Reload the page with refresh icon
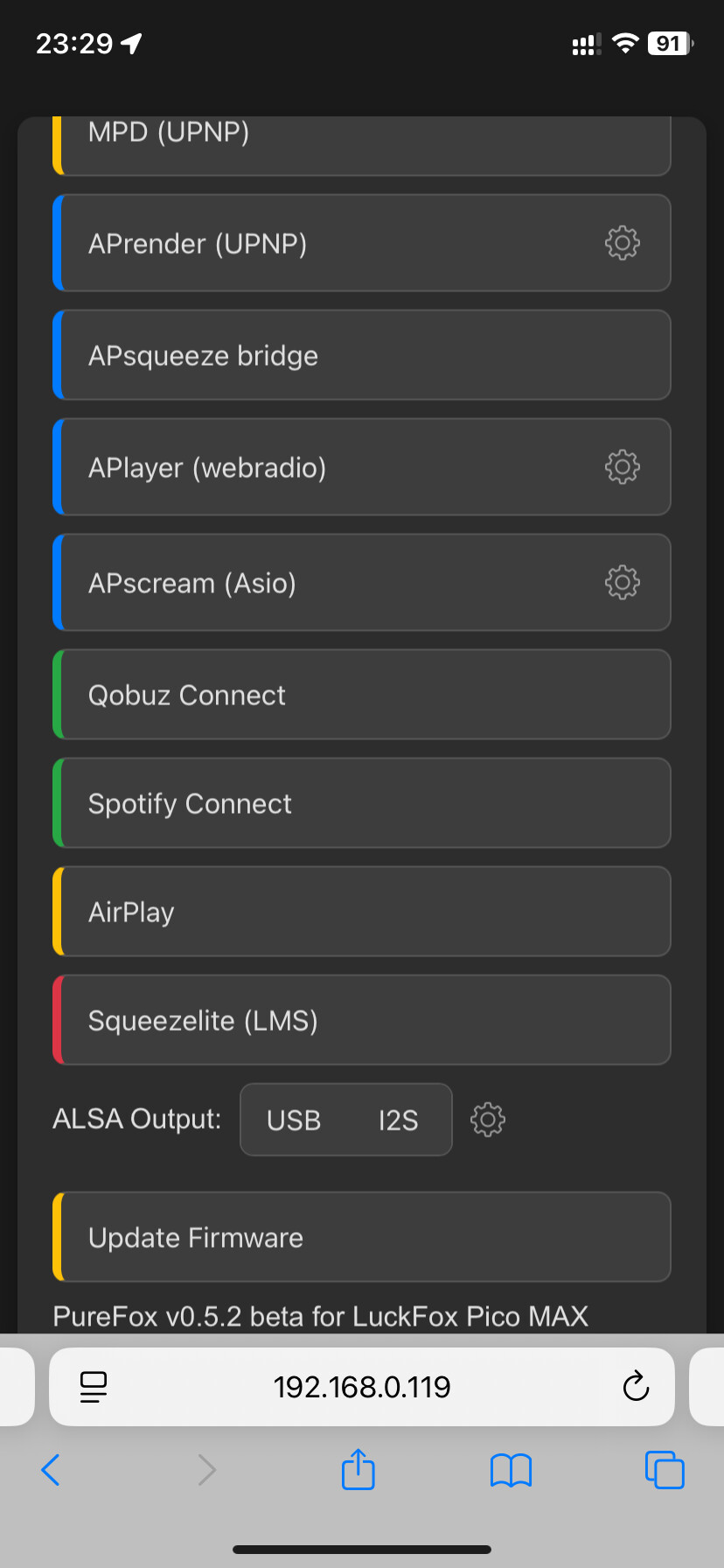This screenshot has height=1568, width=724. 636,1386
